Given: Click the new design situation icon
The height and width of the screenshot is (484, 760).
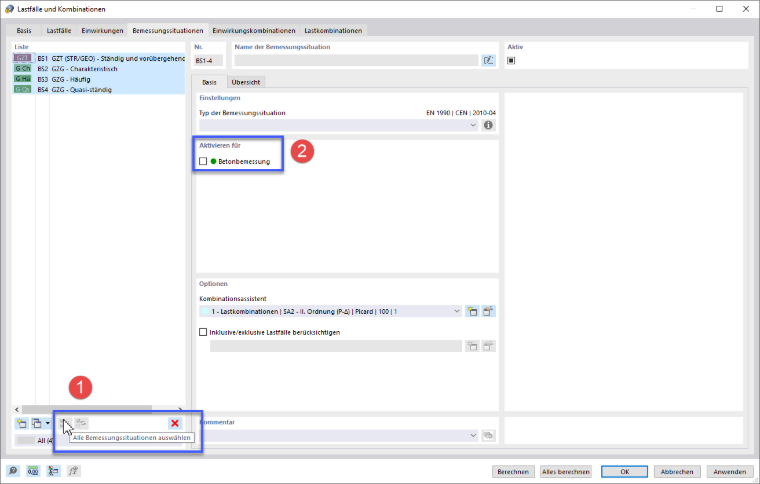Looking at the screenshot, I should coord(22,423).
